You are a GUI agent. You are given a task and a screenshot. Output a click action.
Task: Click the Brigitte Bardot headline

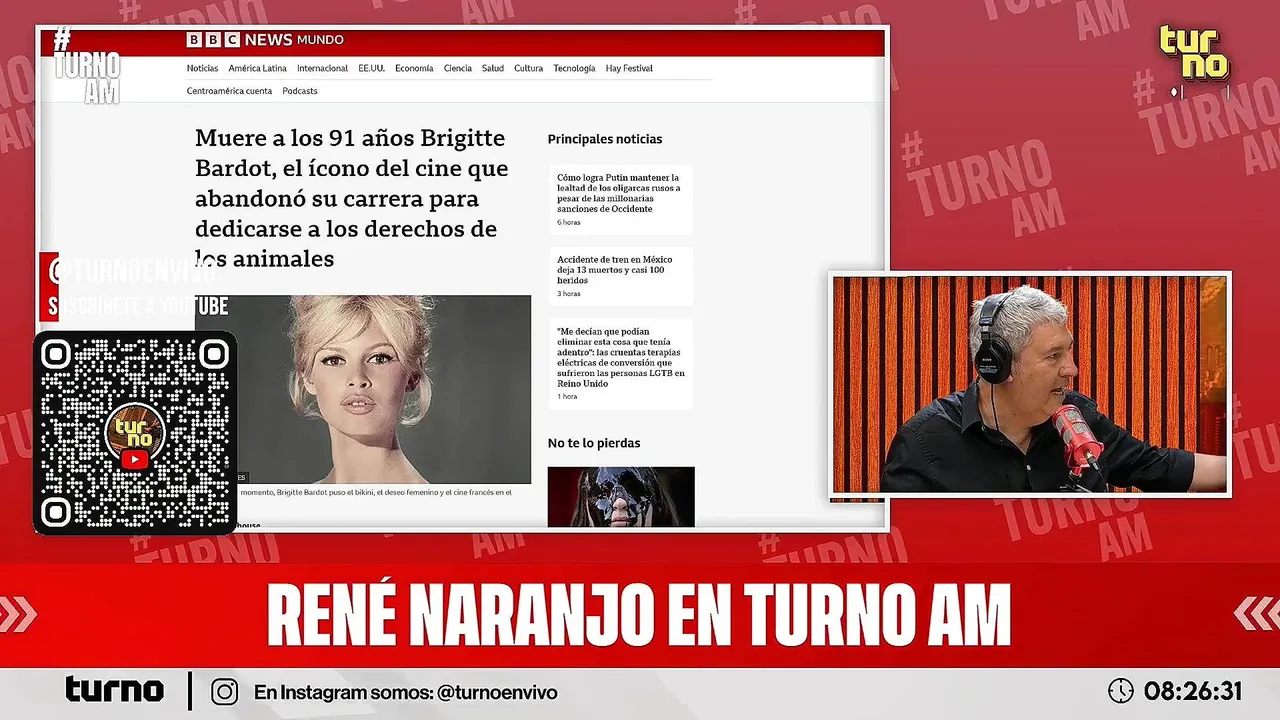point(351,198)
